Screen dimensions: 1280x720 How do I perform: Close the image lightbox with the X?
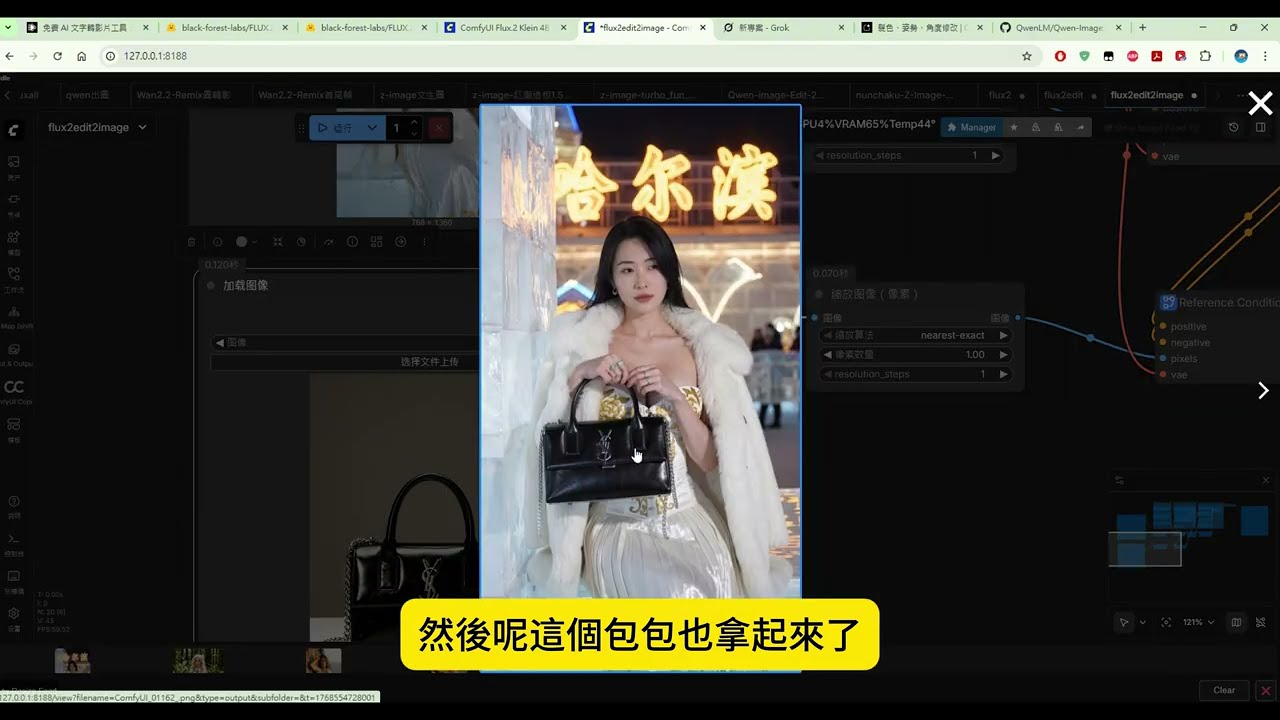[1260, 103]
